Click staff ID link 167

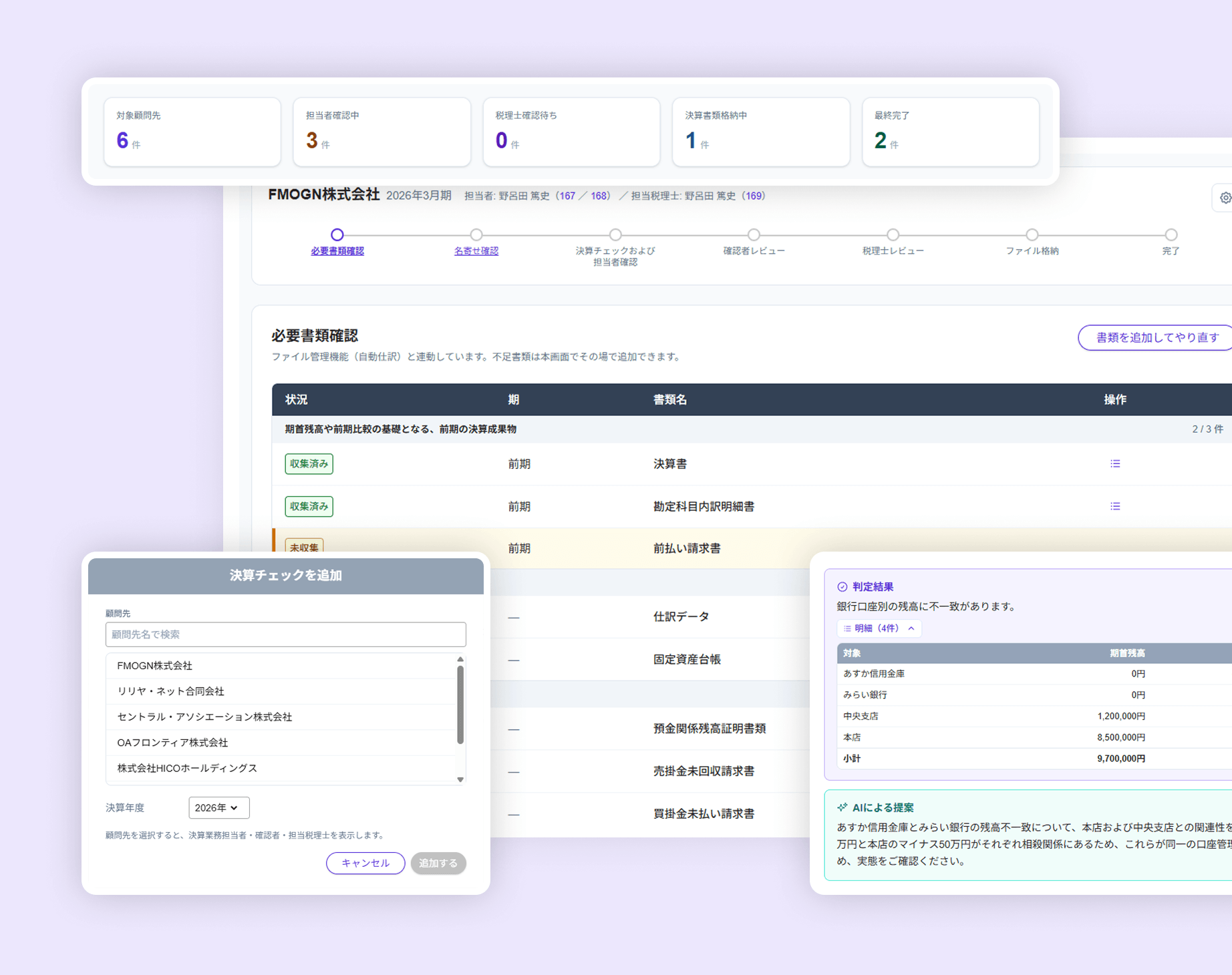pos(567,196)
